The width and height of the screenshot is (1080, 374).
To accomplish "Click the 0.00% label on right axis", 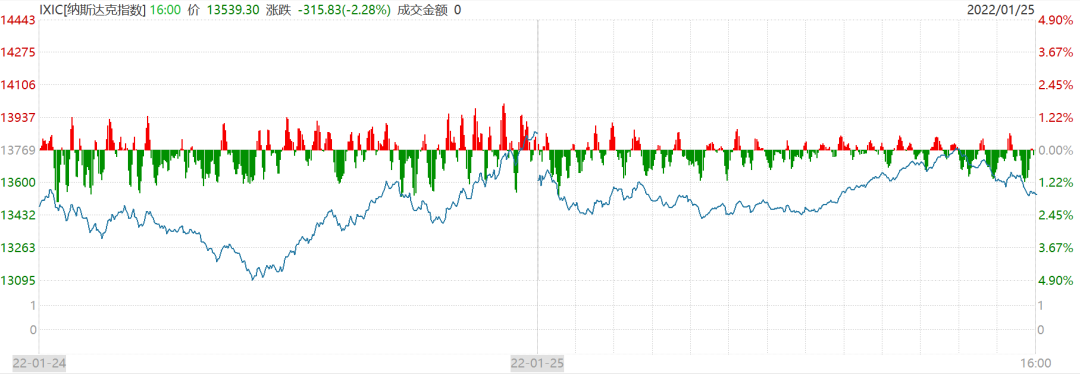I will pyautogui.click(x=1057, y=150).
